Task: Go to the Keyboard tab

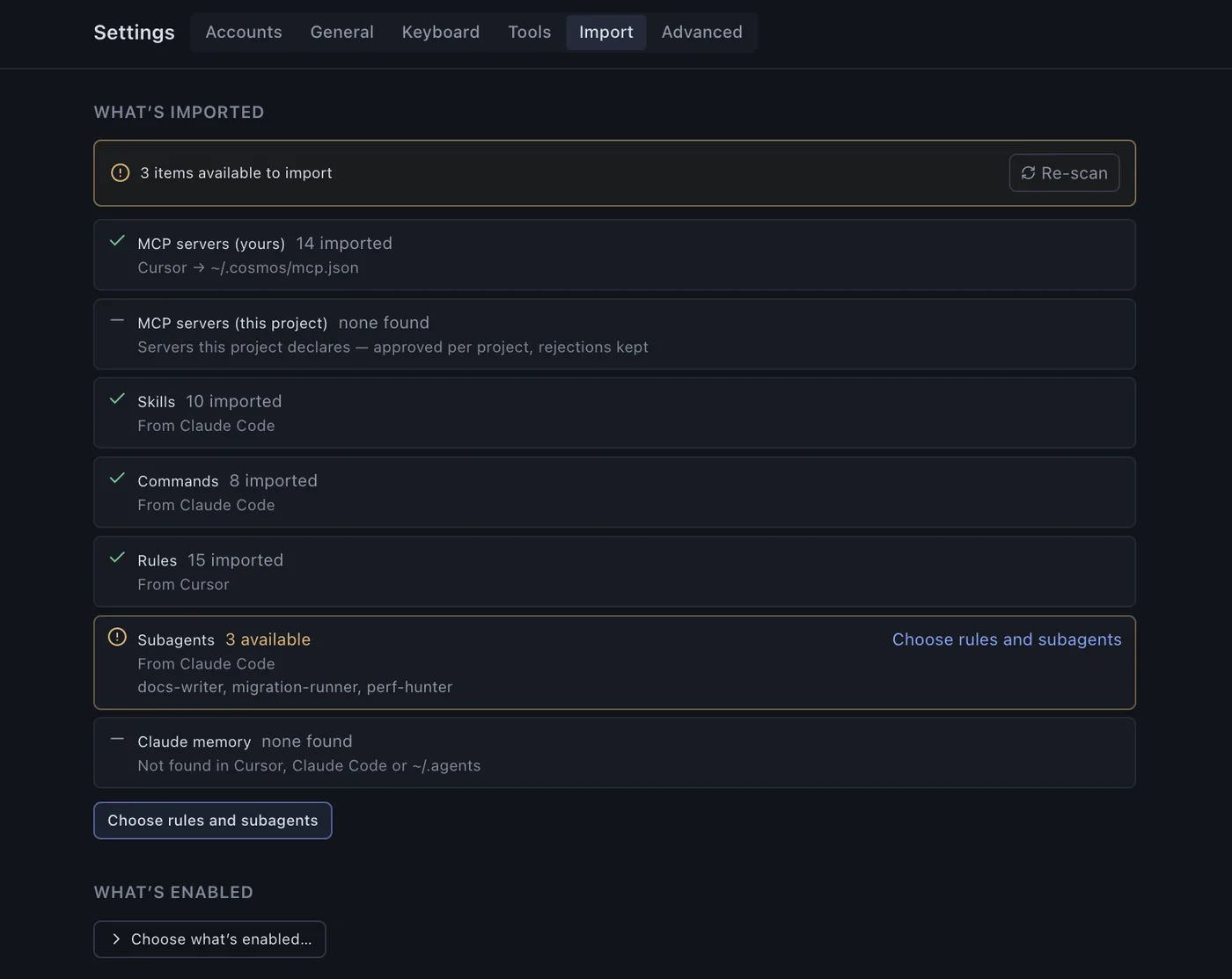Action: [x=441, y=33]
